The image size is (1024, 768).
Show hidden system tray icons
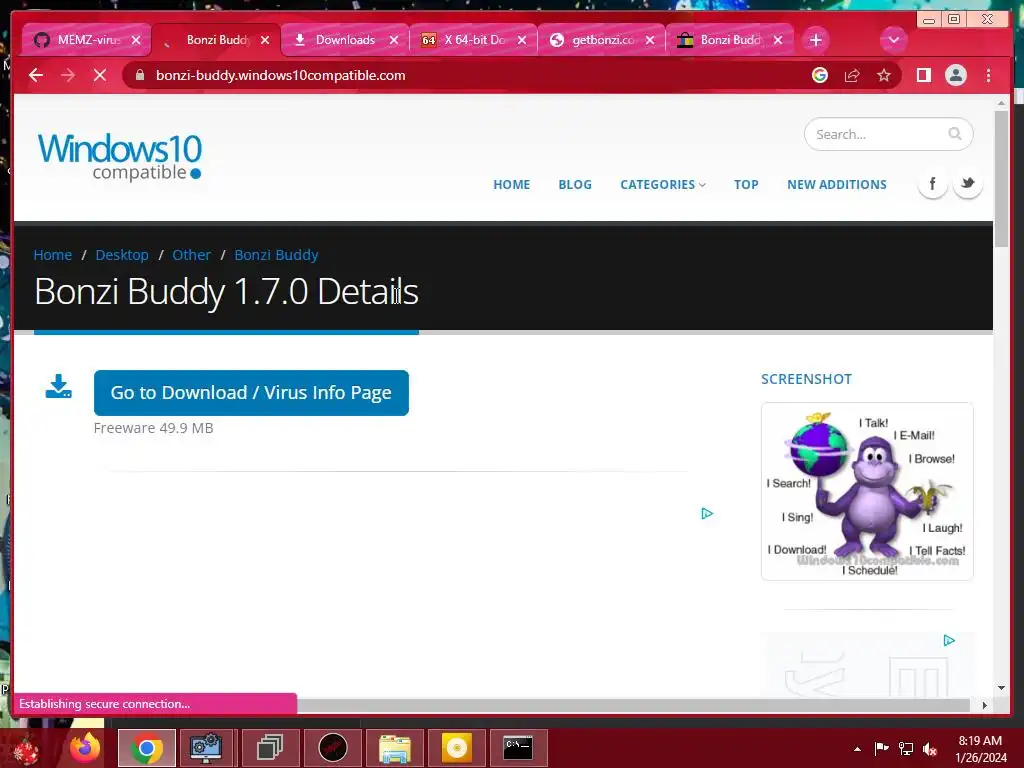(x=857, y=749)
